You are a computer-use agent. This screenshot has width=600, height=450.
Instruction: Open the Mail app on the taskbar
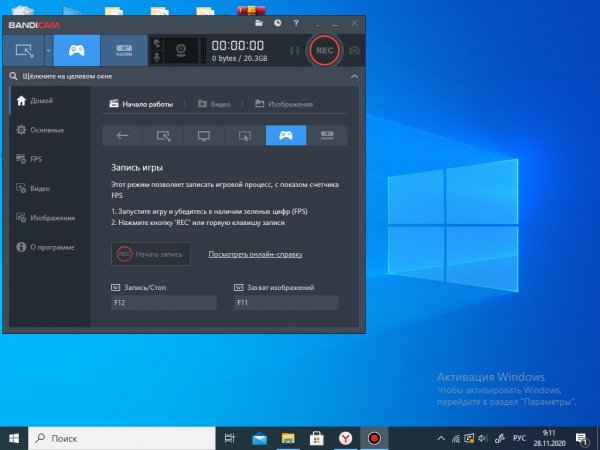click(259, 438)
